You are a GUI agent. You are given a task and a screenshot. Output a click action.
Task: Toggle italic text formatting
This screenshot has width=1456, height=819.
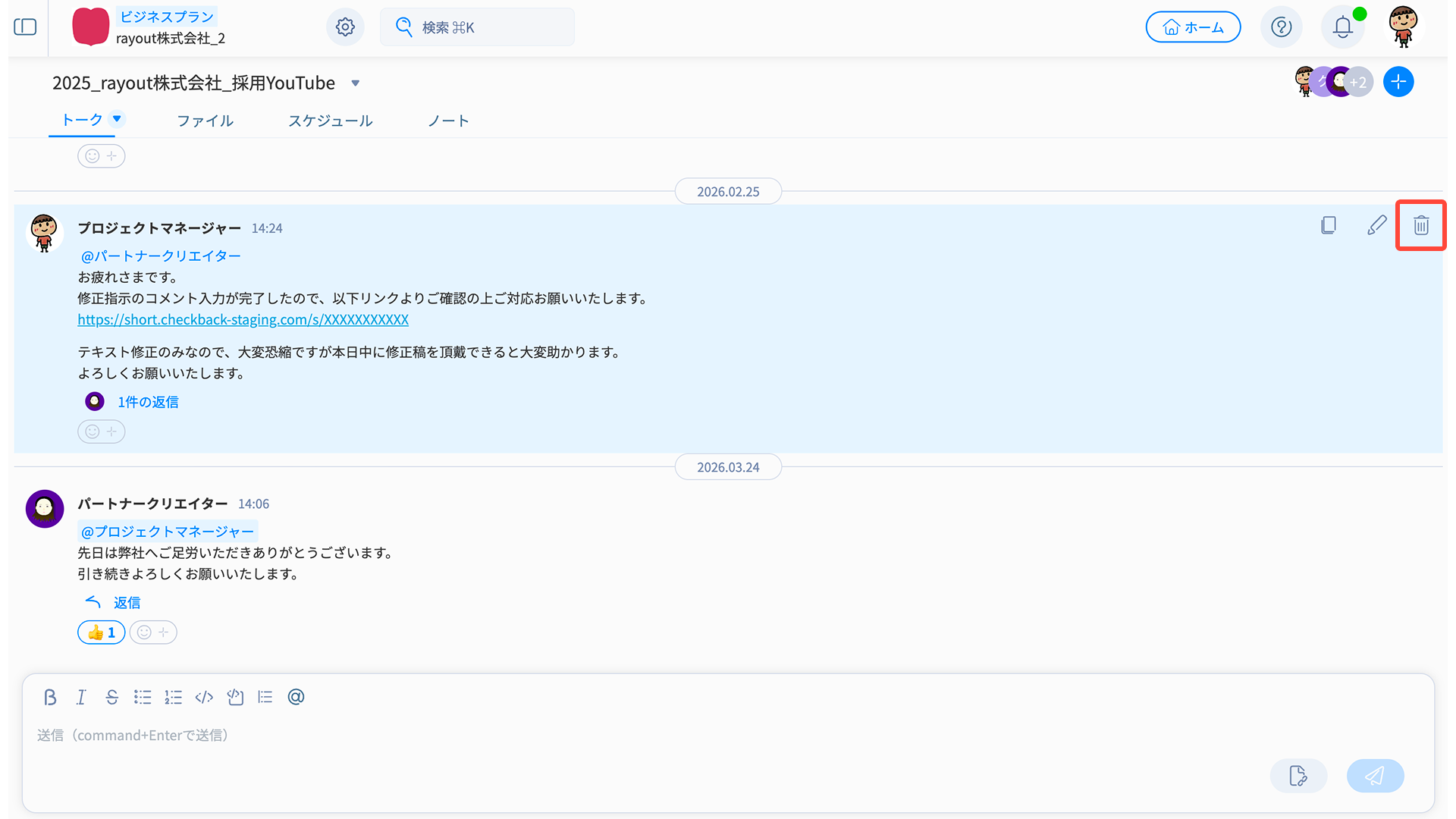pyautogui.click(x=81, y=697)
